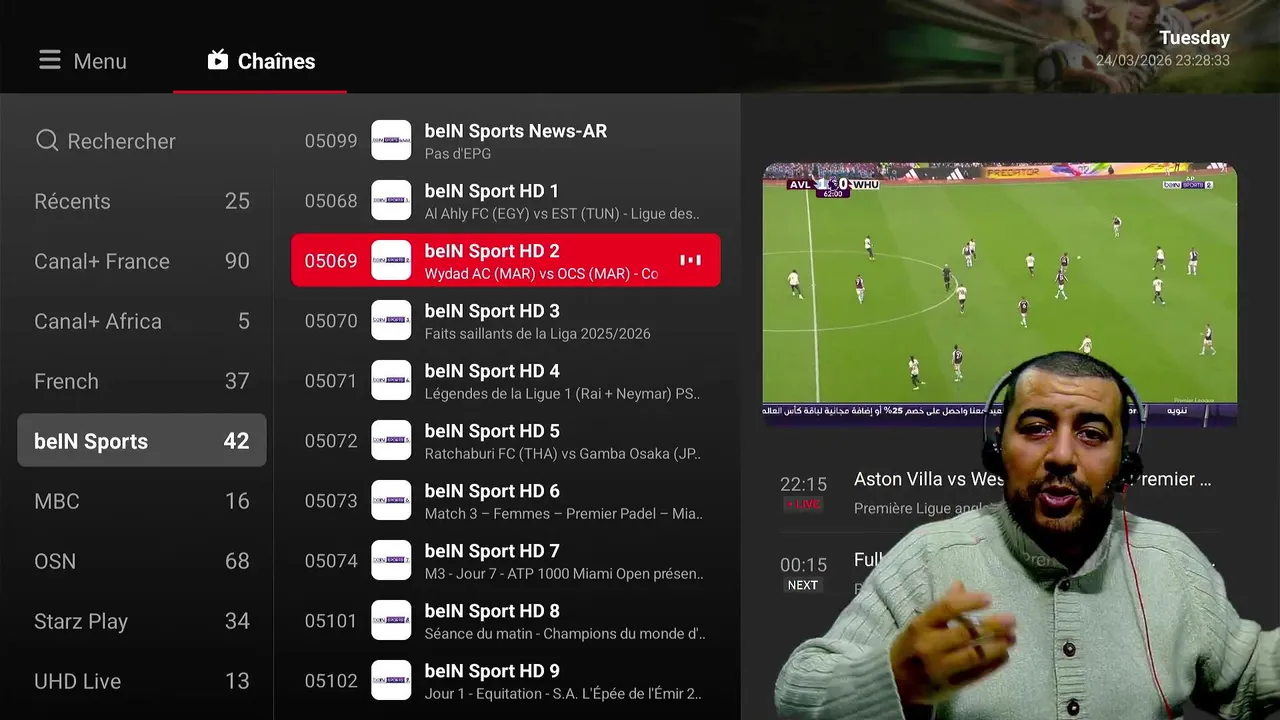Select channel number 05101
1280x720 pixels.
click(x=331, y=621)
